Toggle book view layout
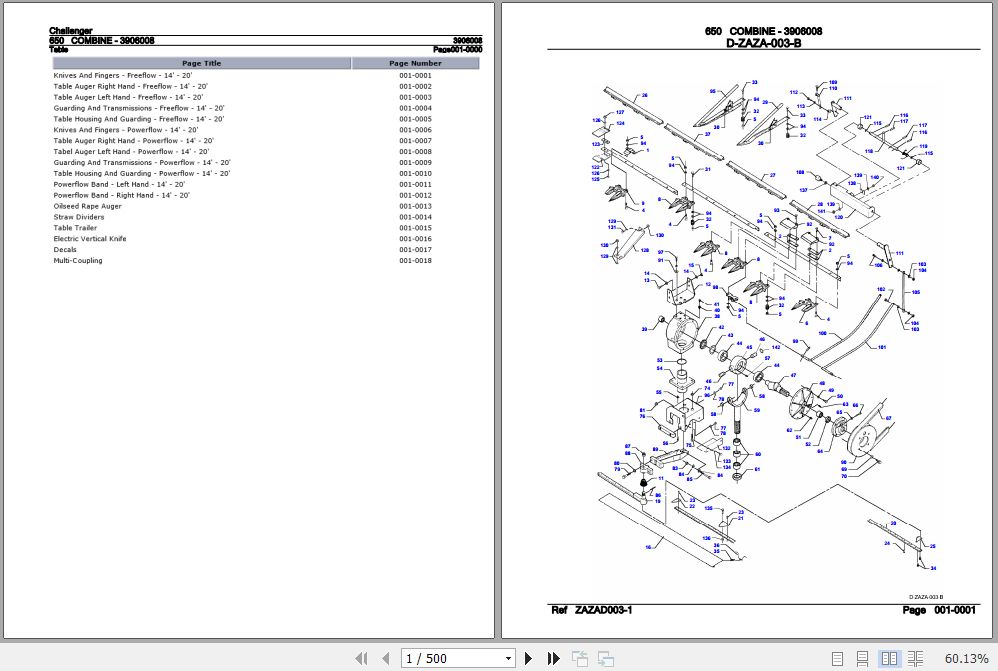Viewport: 998px width, 671px height. [x=915, y=658]
